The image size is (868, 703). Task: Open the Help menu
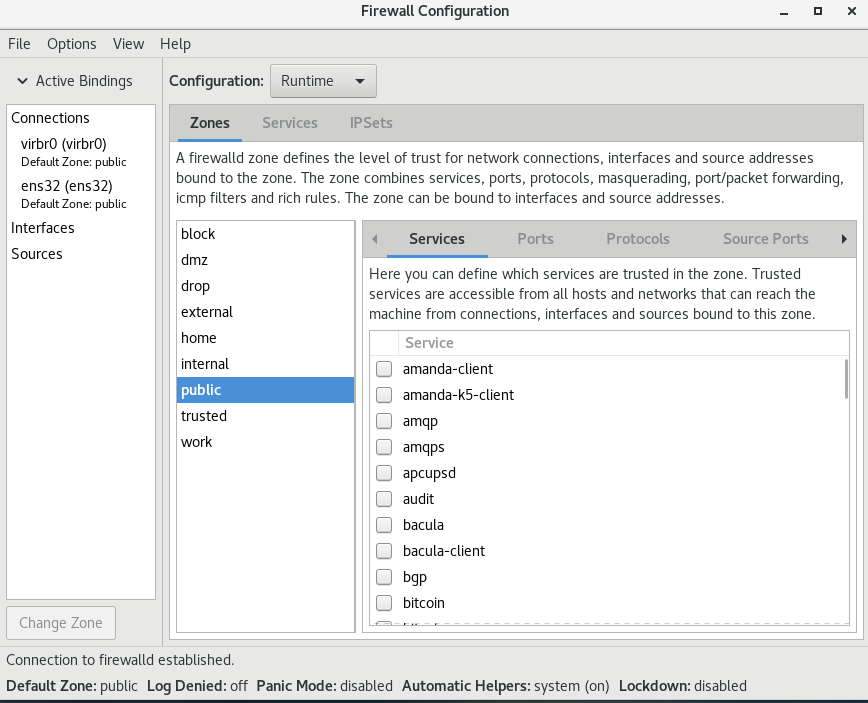[x=175, y=44]
